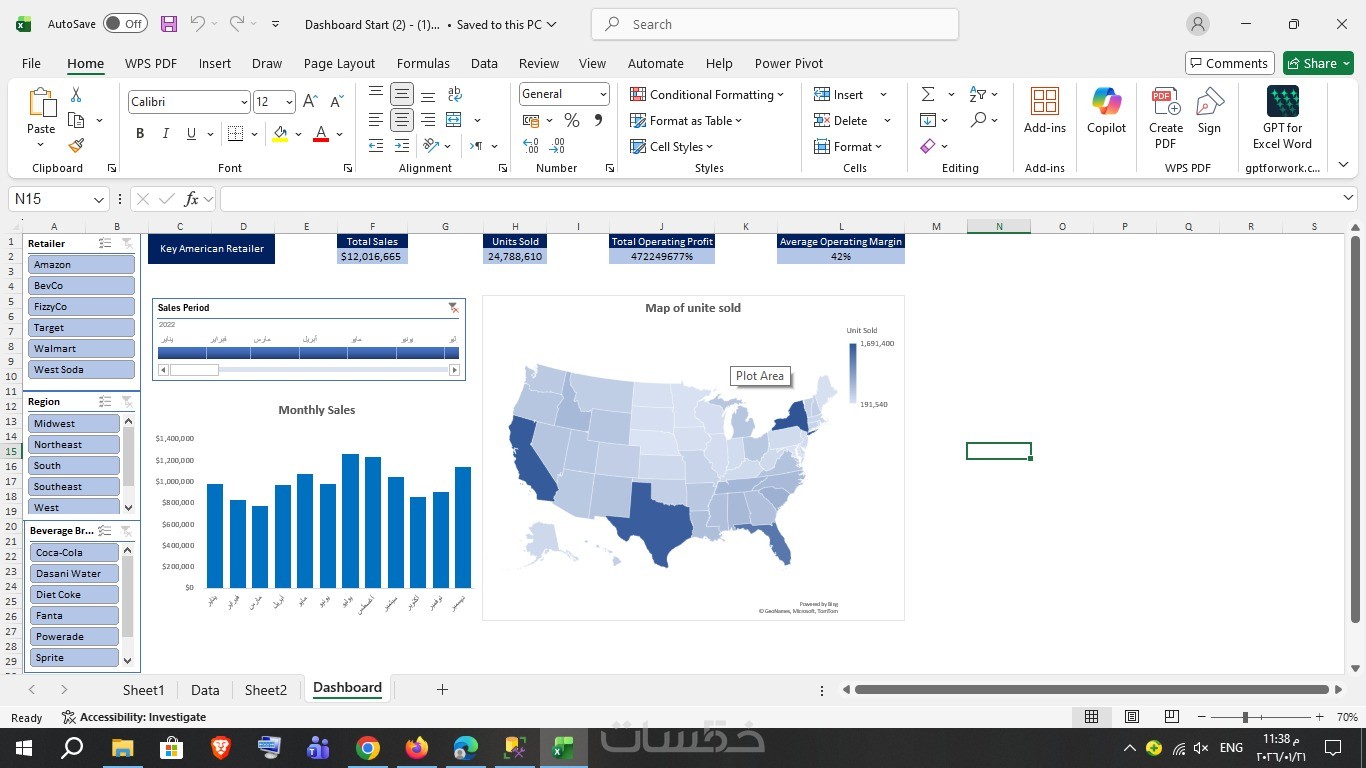Open Find and Select magnifier

[978, 120]
